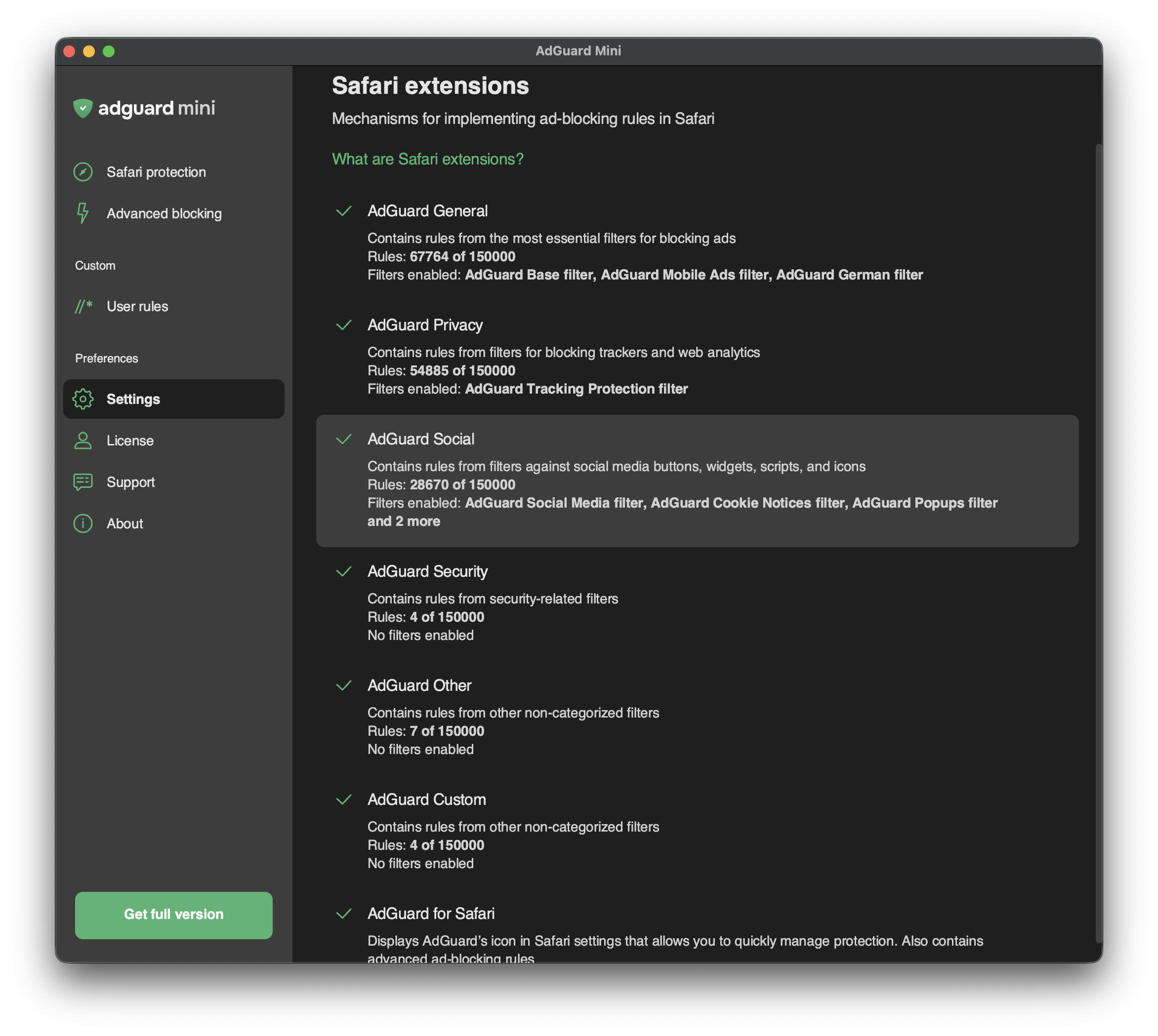Open Safari protection from the sidebar
The height and width of the screenshot is (1036, 1158).
pyautogui.click(x=83, y=171)
